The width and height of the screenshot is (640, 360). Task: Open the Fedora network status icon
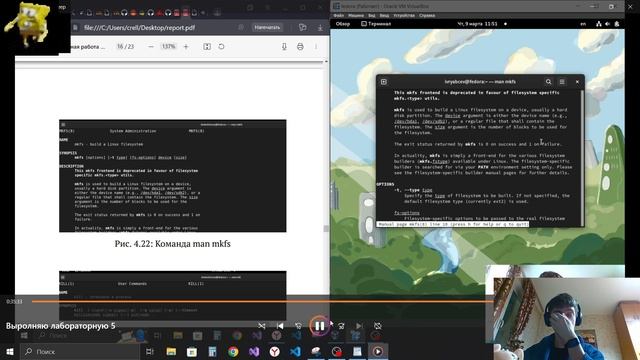pos(599,24)
